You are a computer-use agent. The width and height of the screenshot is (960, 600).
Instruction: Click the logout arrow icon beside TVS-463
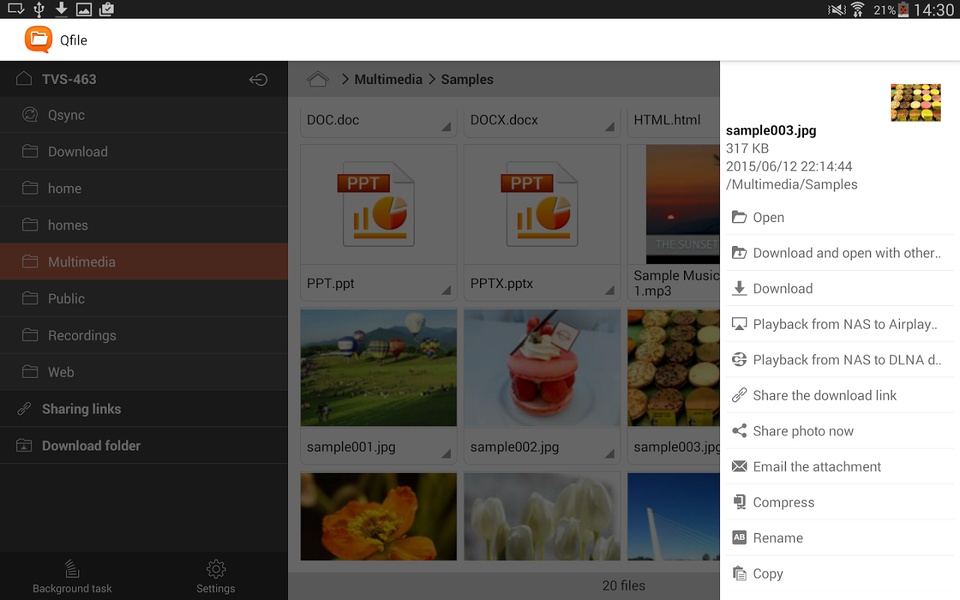(x=258, y=80)
